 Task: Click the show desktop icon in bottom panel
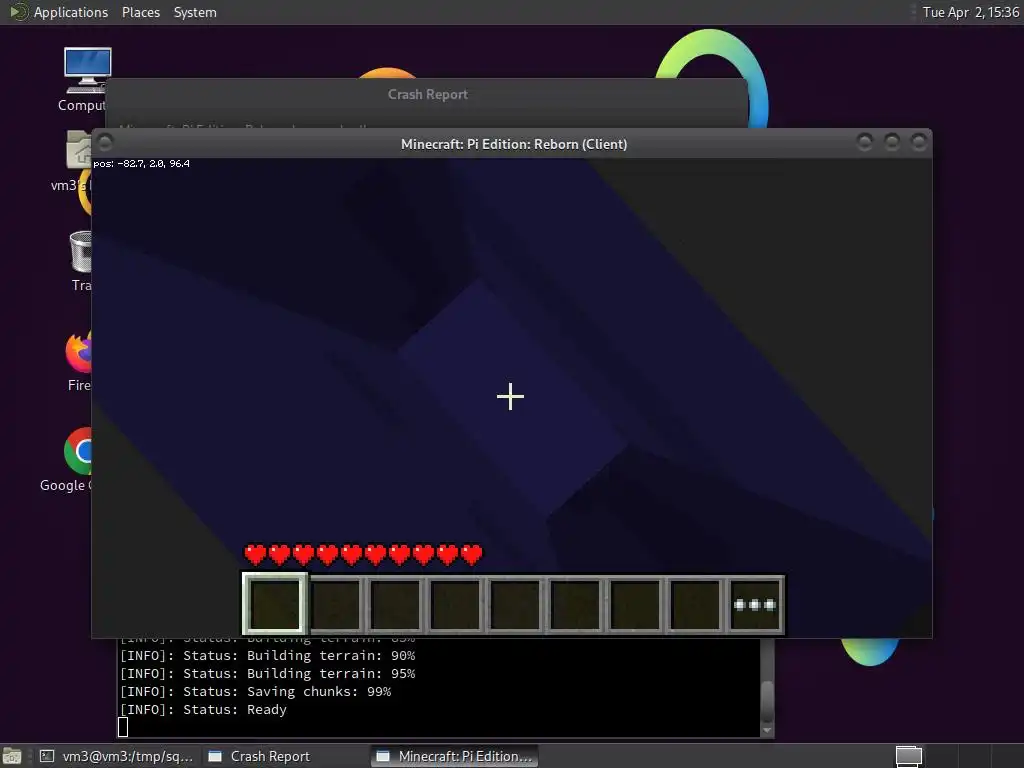[12, 756]
